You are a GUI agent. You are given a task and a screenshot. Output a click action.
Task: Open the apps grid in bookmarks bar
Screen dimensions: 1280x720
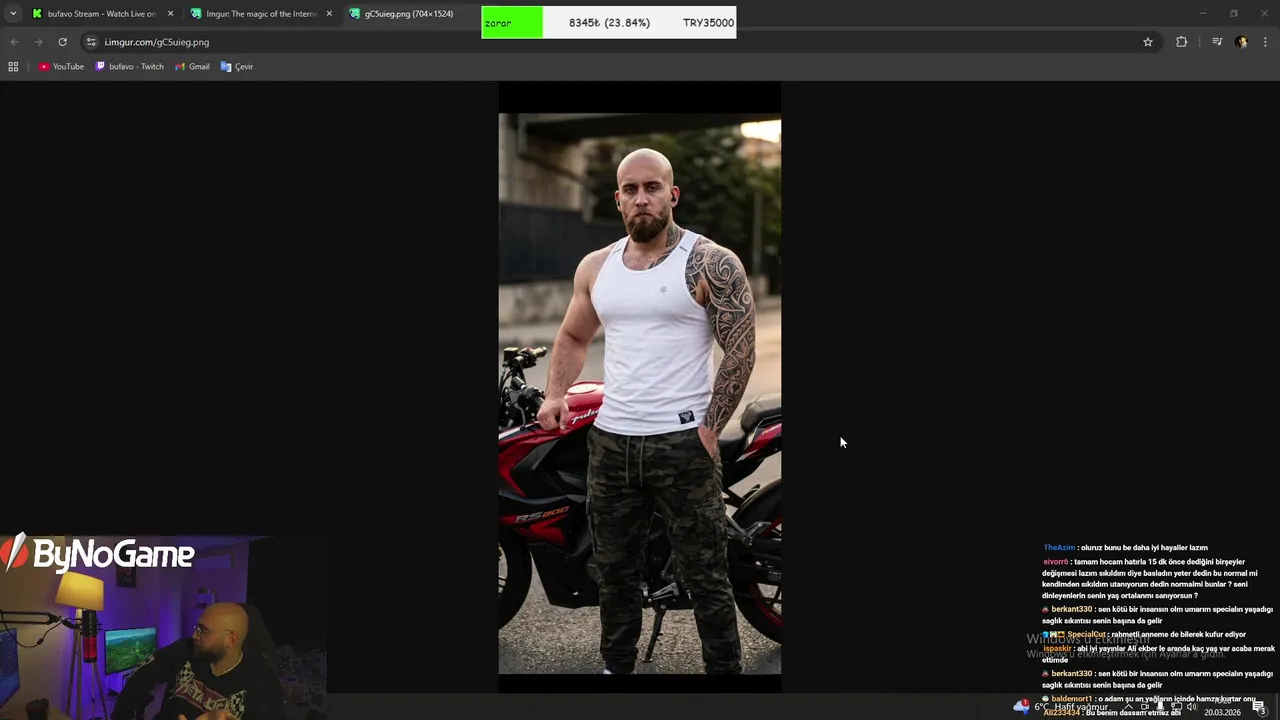13,67
